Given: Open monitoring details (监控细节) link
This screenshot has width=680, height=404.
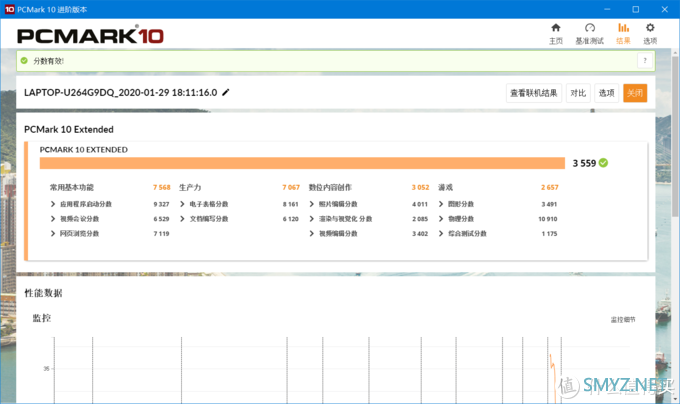Looking at the screenshot, I should coord(623,320).
